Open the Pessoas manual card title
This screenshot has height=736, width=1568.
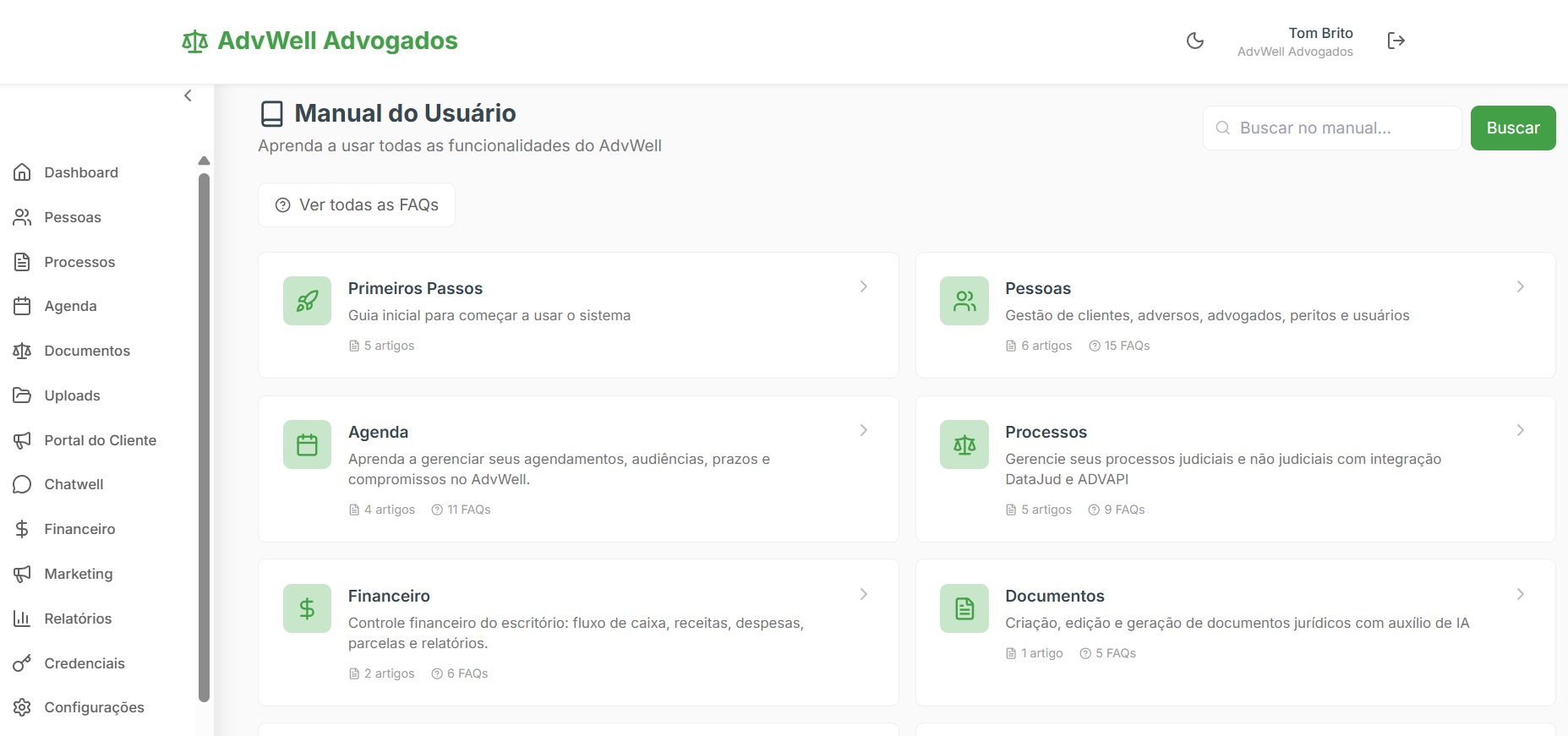(x=1038, y=288)
